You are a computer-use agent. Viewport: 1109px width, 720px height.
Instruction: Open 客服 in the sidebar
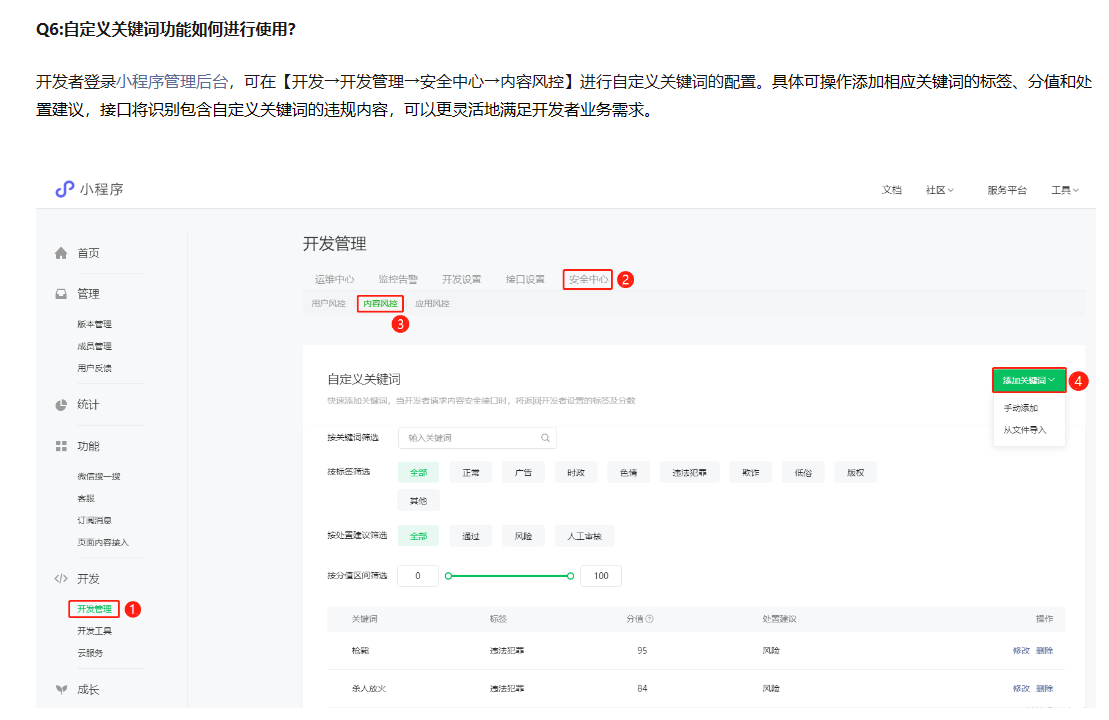[x=86, y=498]
